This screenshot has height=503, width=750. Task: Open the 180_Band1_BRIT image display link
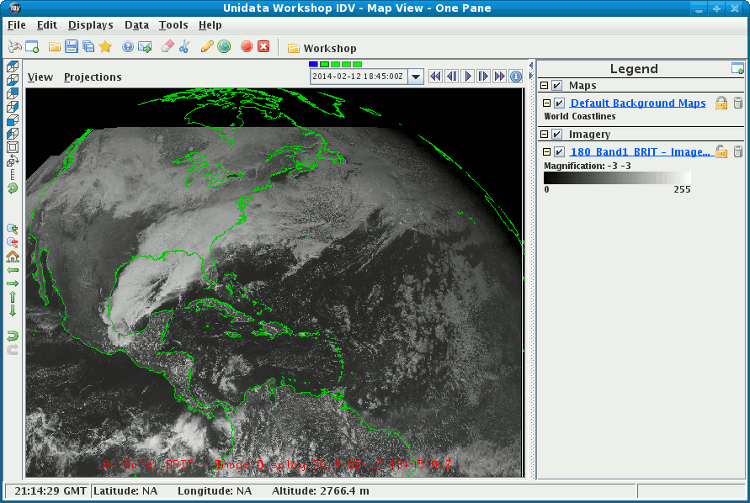click(x=639, y=152)
